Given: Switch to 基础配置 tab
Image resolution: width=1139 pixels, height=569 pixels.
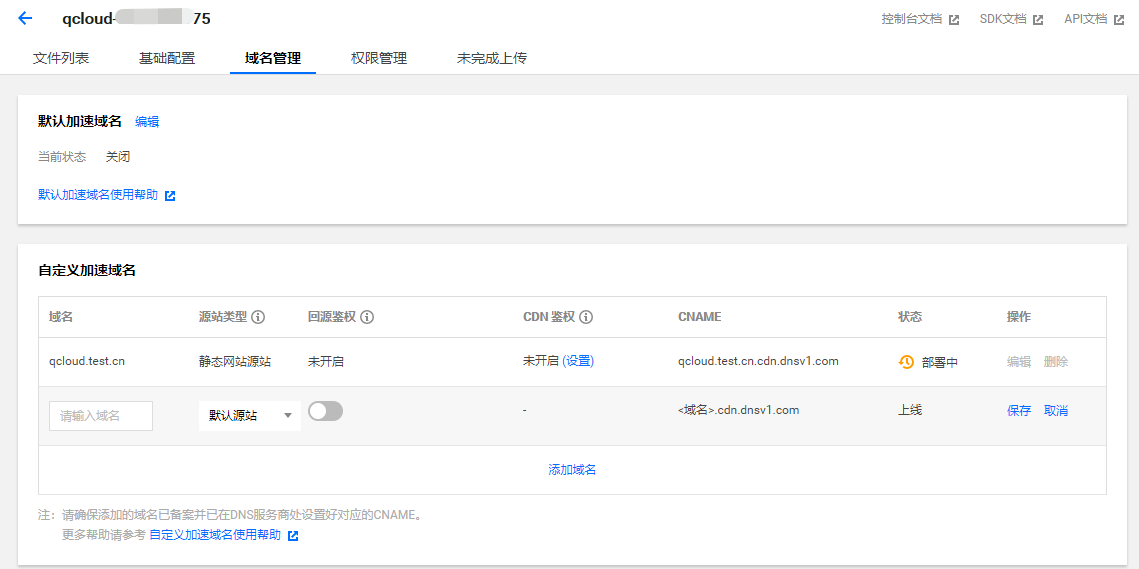Looking at the screenshot, I should 167,58.
